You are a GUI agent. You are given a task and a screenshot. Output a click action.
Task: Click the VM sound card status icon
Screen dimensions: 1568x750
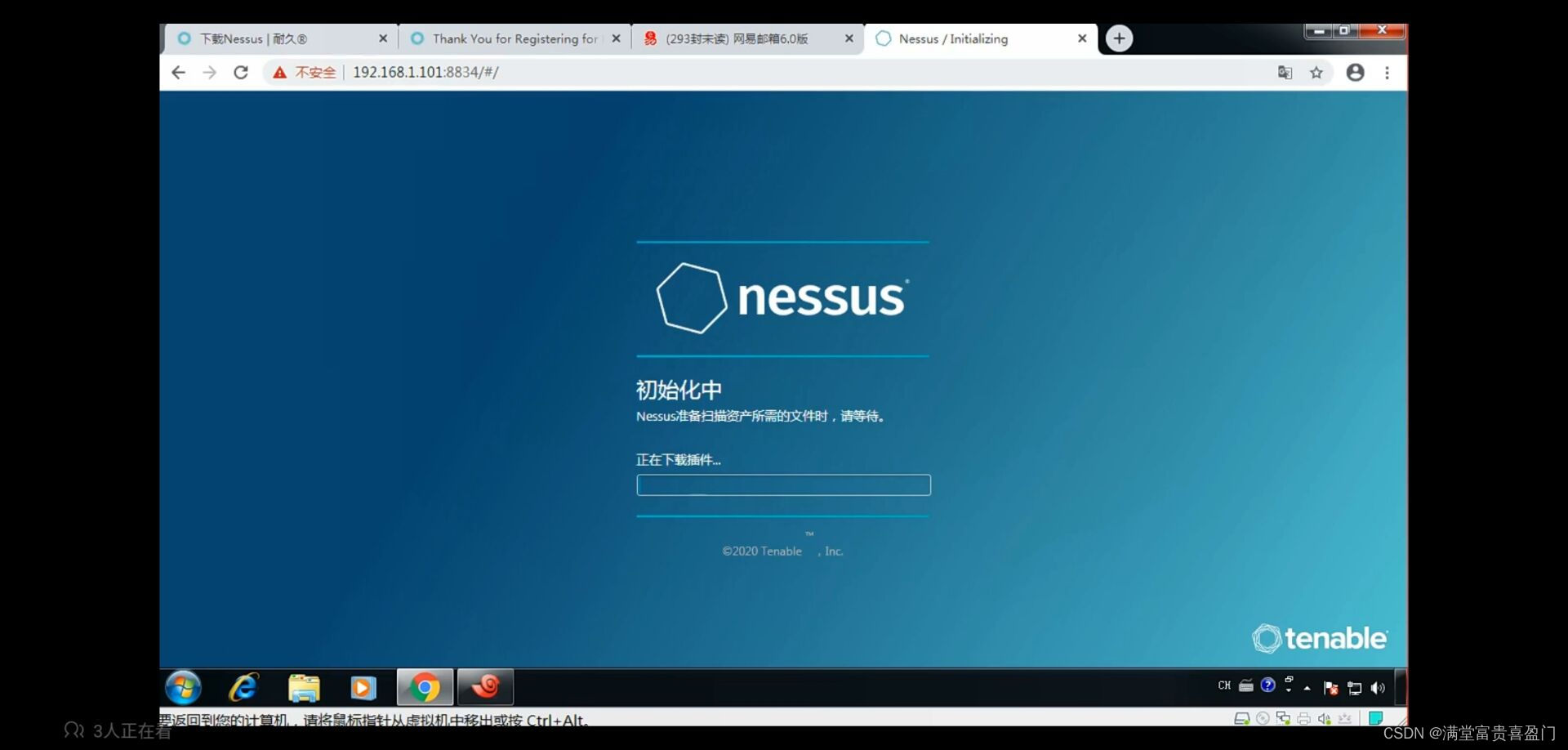[1324, 718]
